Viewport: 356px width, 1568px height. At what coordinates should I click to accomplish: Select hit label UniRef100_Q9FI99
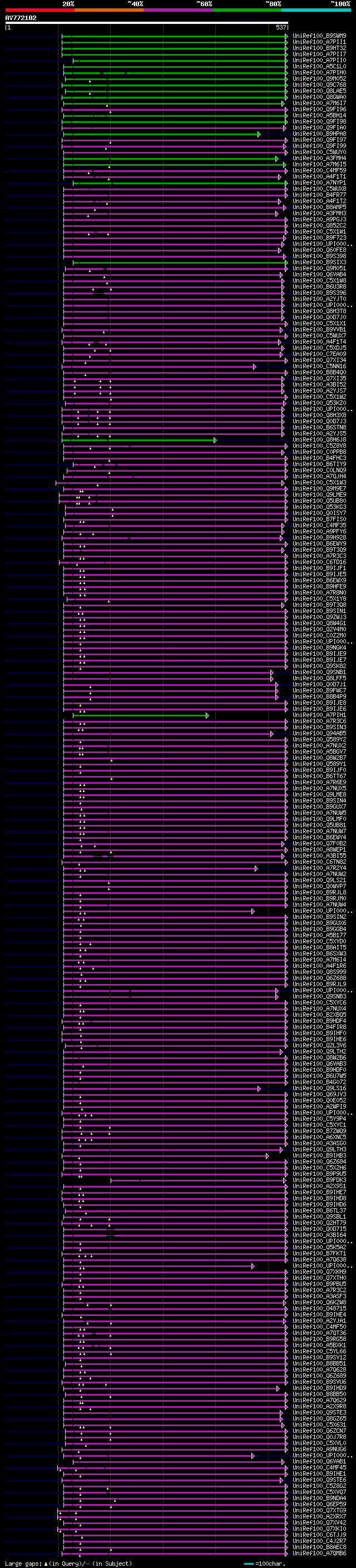319,146
